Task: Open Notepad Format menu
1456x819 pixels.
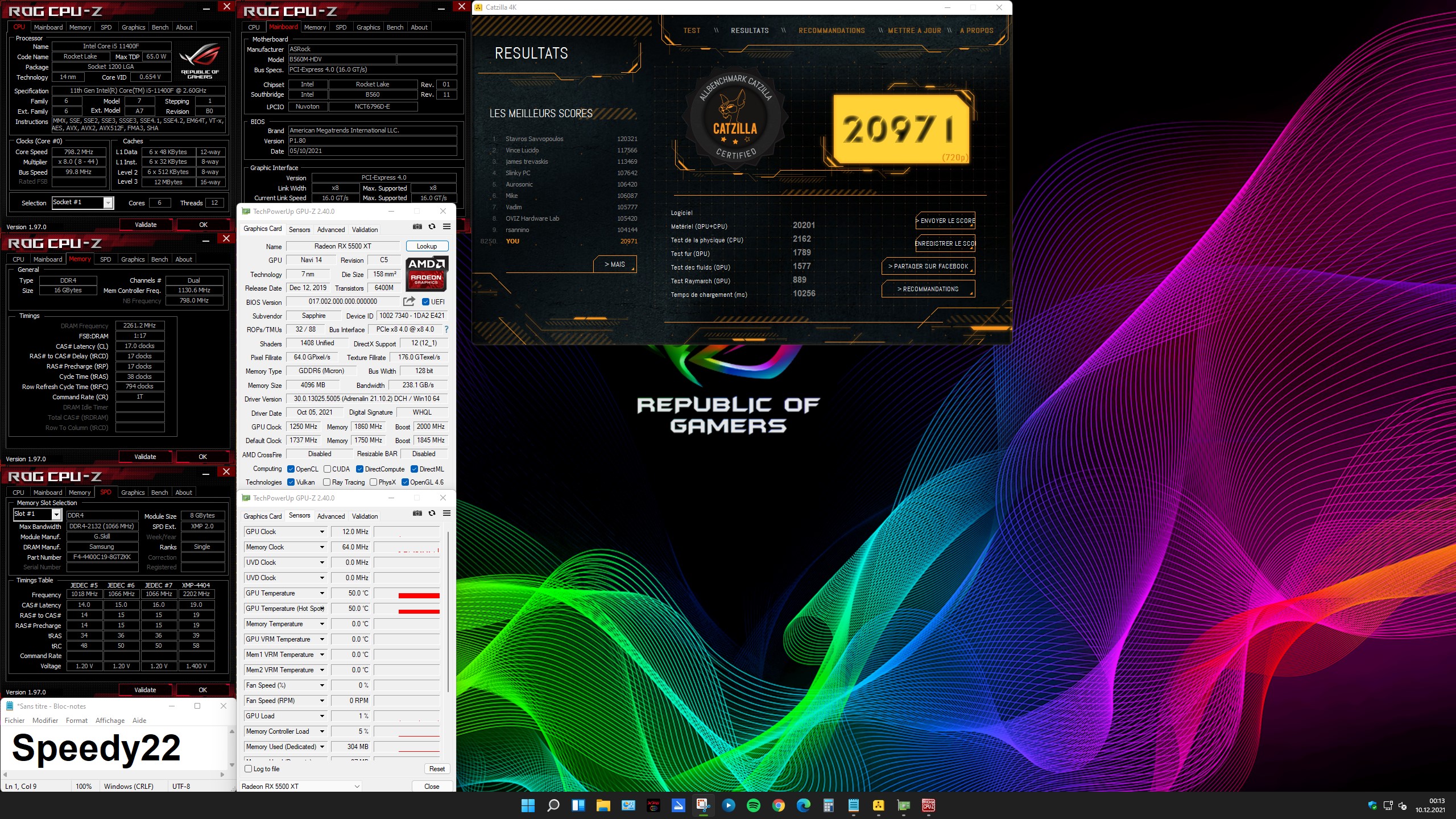Action: 77,721
